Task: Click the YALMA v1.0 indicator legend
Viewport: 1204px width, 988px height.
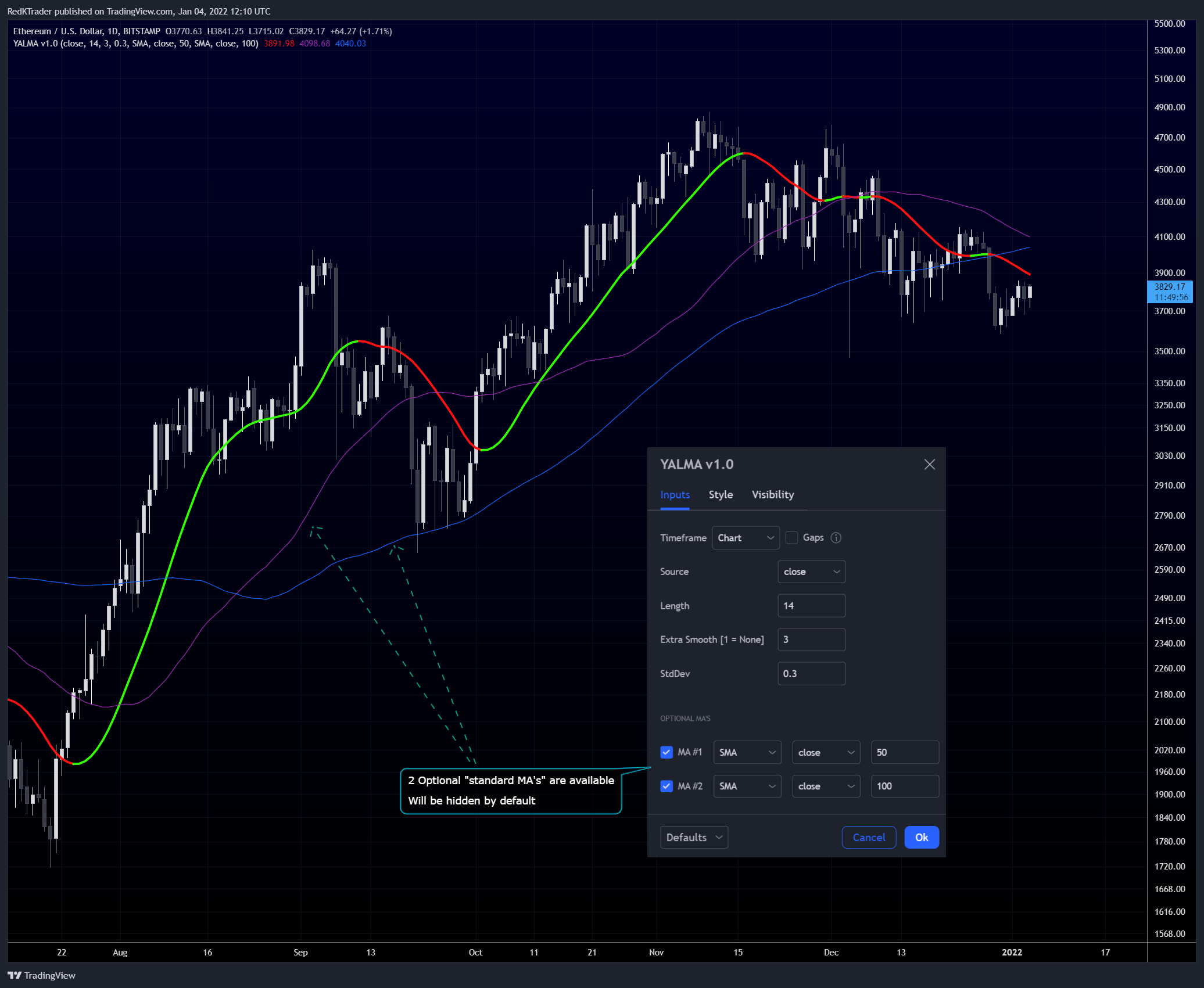Action: [x=135, y=44]
